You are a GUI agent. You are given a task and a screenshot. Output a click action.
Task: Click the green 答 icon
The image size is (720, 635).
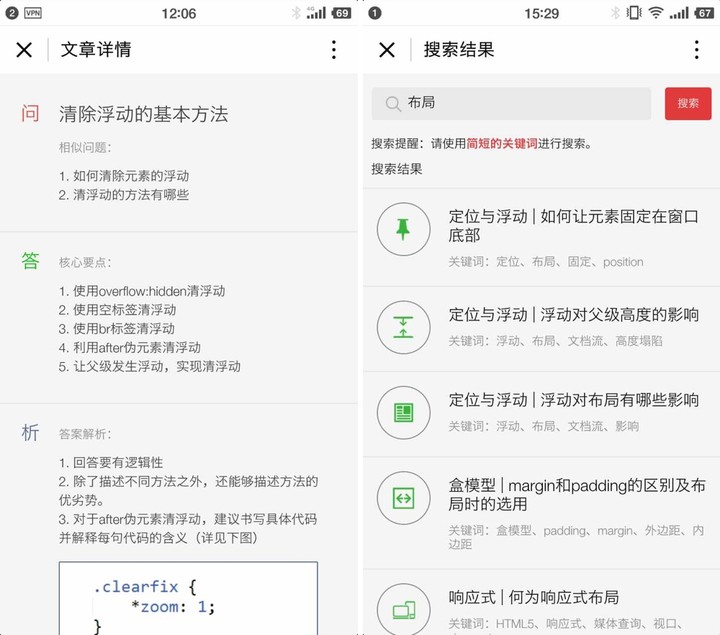tap(30, 261)
